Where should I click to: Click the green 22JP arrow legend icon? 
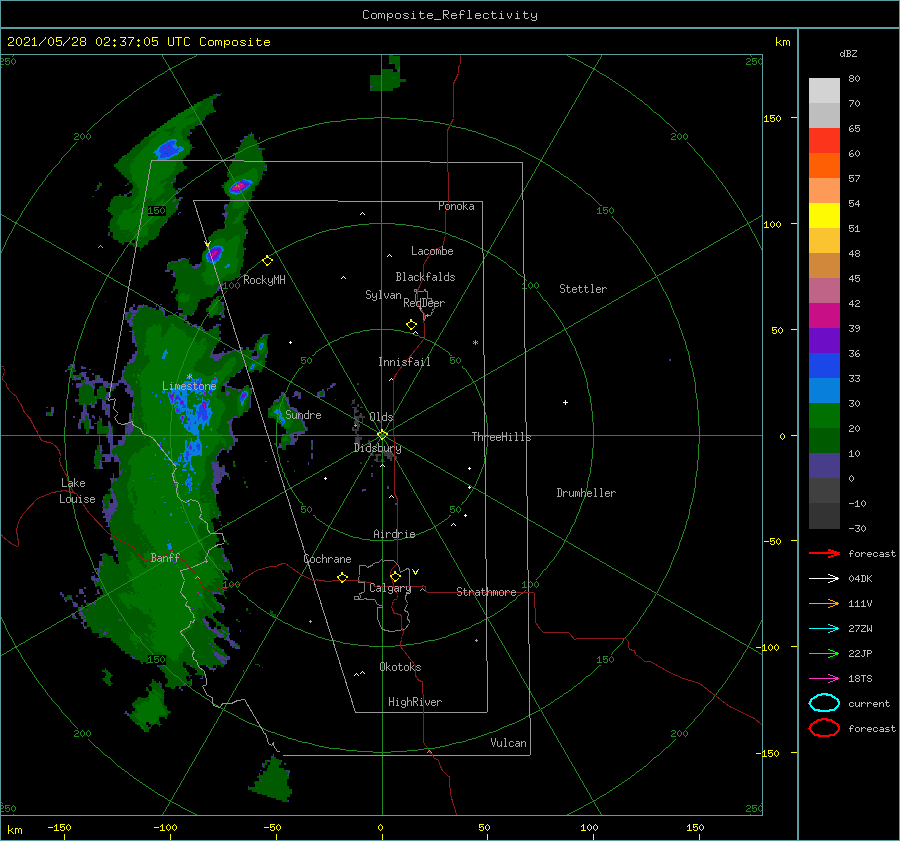tap(824, 653)
